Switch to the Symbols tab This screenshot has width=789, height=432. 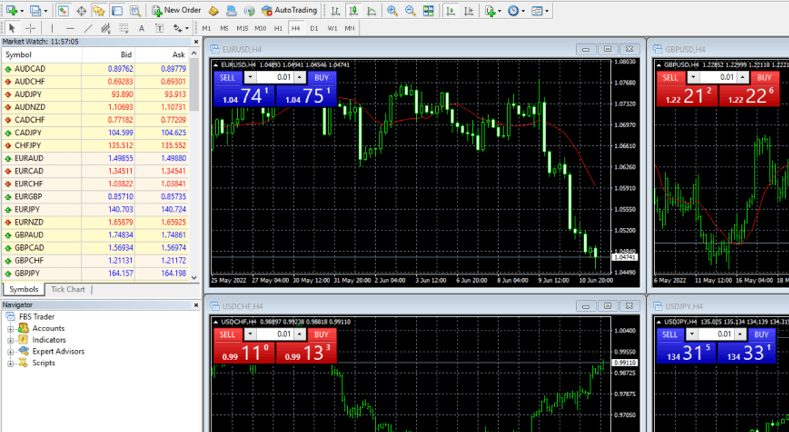24,289
